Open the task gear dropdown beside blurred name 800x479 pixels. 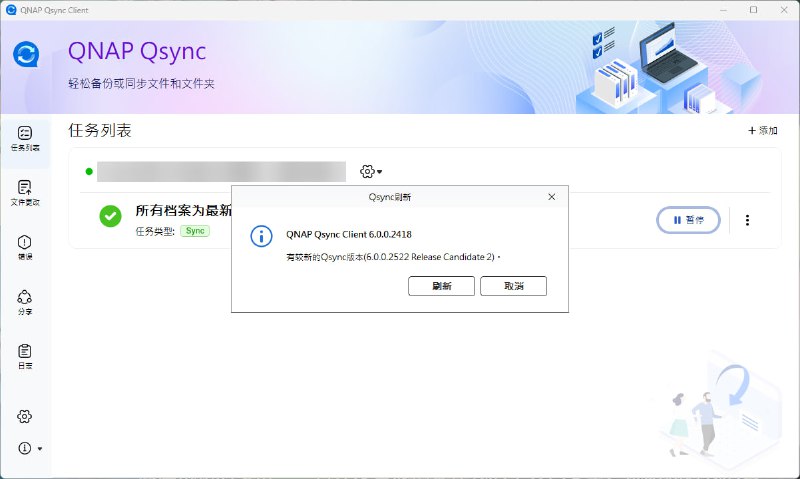pos(371,171)
